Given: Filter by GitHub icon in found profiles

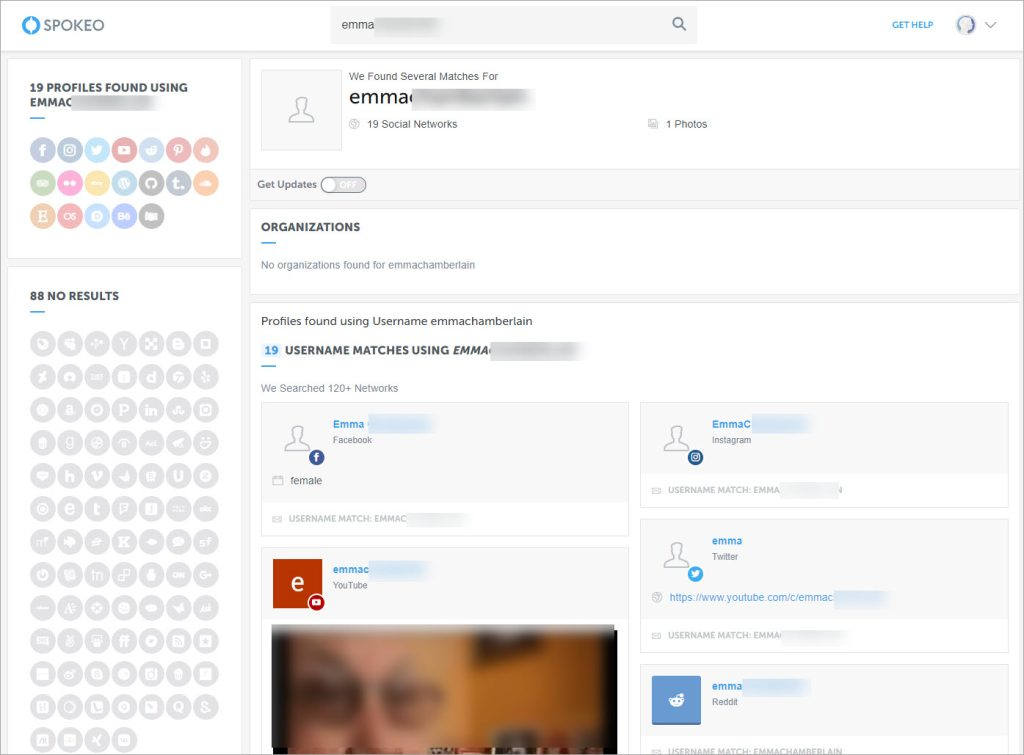Looking at the screenshot, I should [x=151, y=183].
